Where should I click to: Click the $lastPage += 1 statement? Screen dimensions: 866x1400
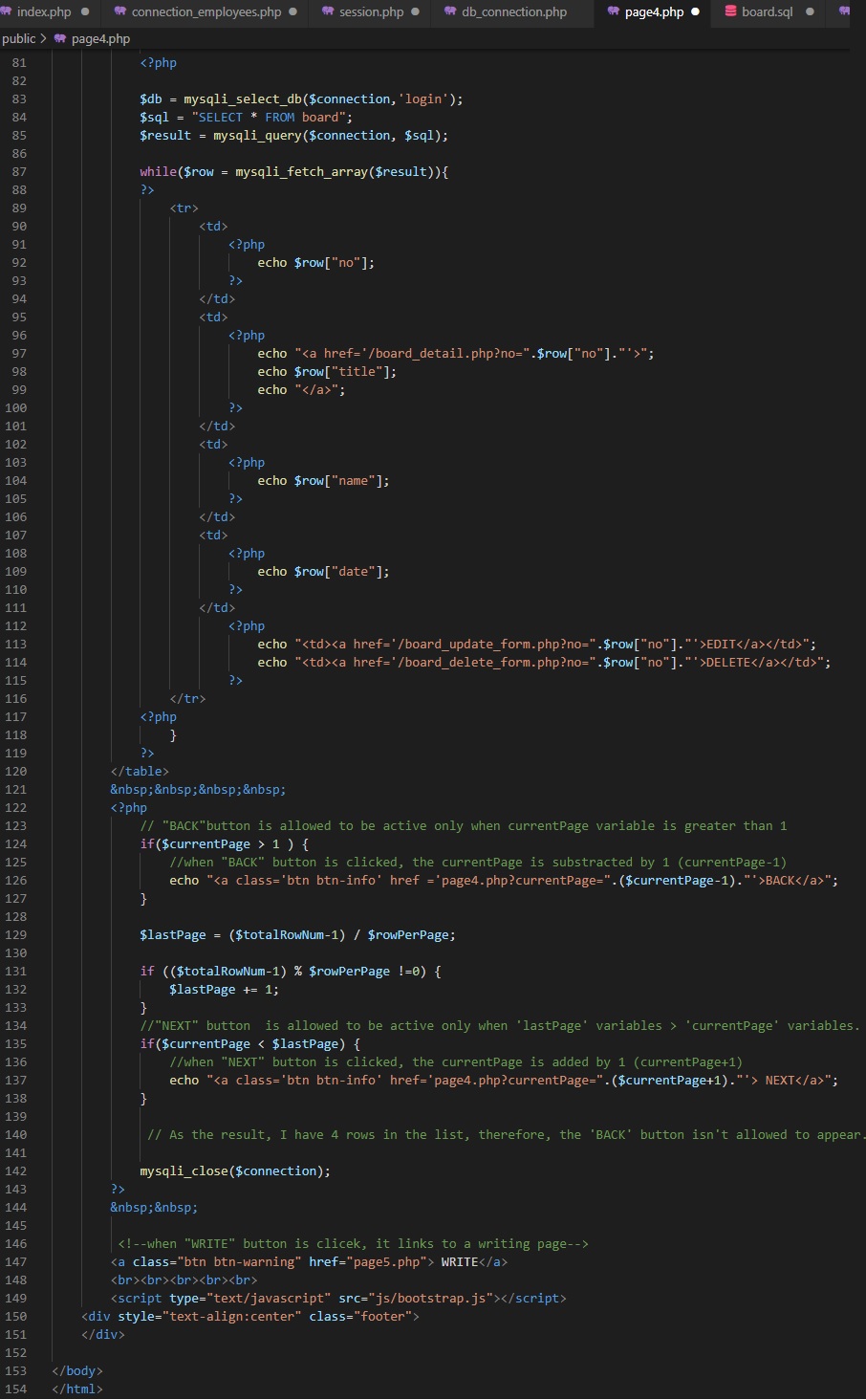tap(225, 990)
